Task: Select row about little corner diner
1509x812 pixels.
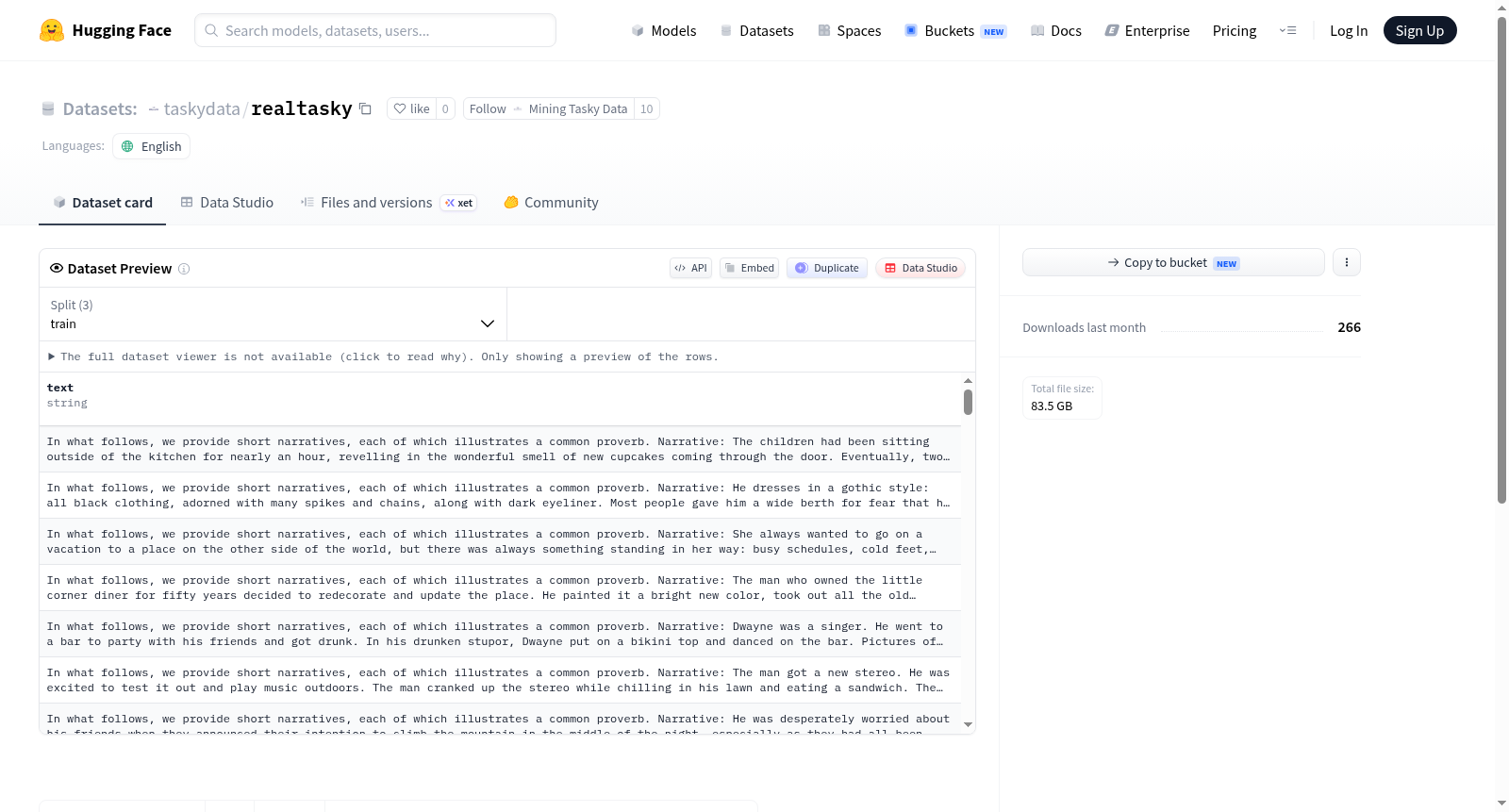Action: pyautogui.click(x=500, y=588)
